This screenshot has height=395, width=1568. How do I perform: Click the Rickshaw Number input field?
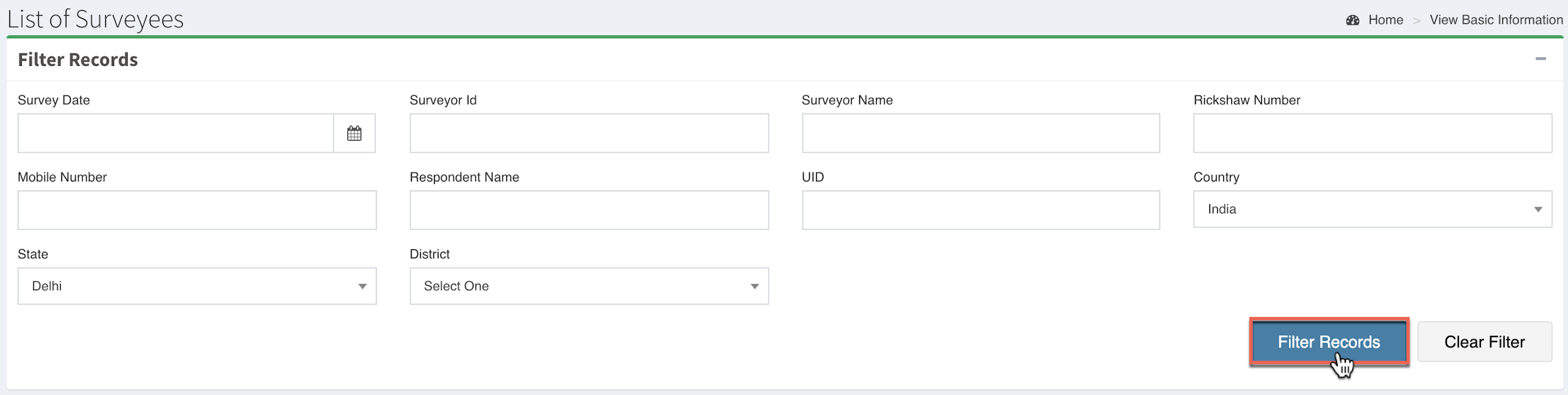pyautogui.click(x=1372, y=133)
